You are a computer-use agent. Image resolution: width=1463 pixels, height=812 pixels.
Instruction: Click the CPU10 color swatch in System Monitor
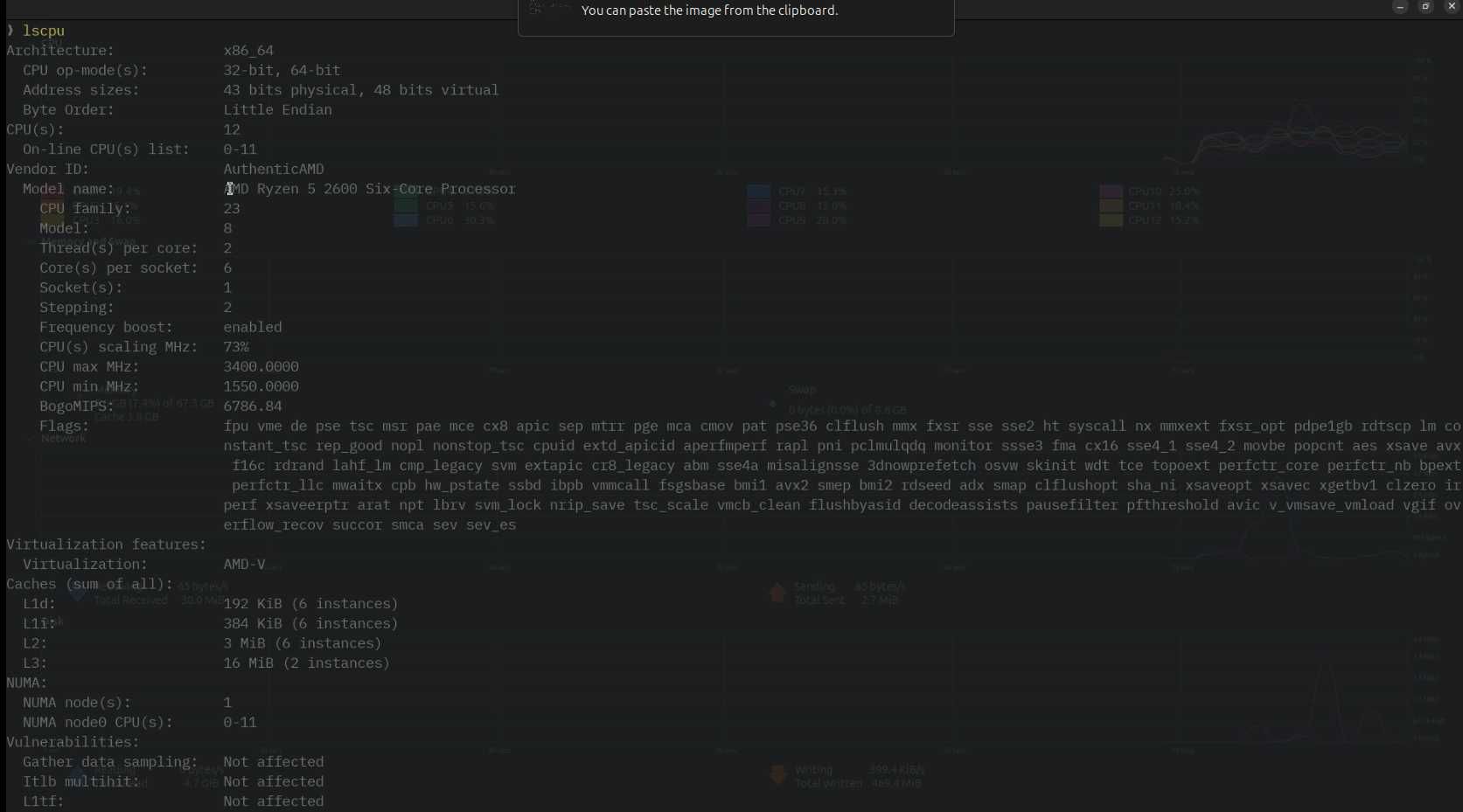pos(1111,191)
